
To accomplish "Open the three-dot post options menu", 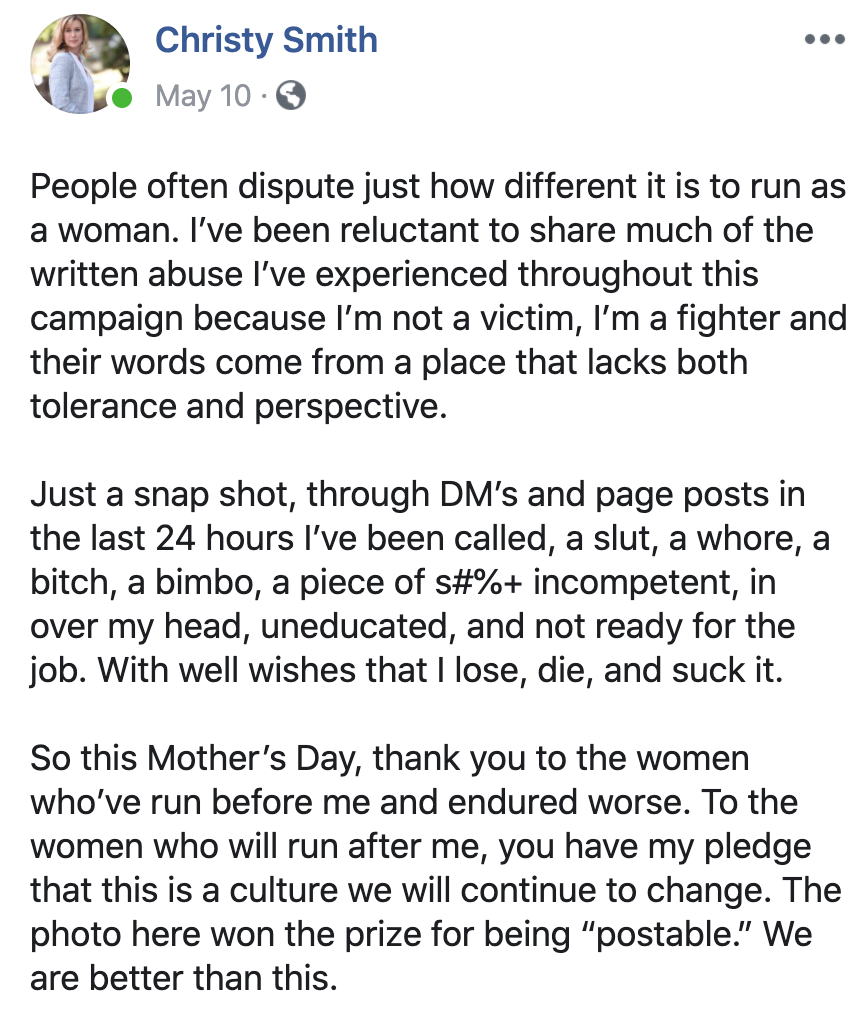I will pyautogui.click(x=824, y=40).
